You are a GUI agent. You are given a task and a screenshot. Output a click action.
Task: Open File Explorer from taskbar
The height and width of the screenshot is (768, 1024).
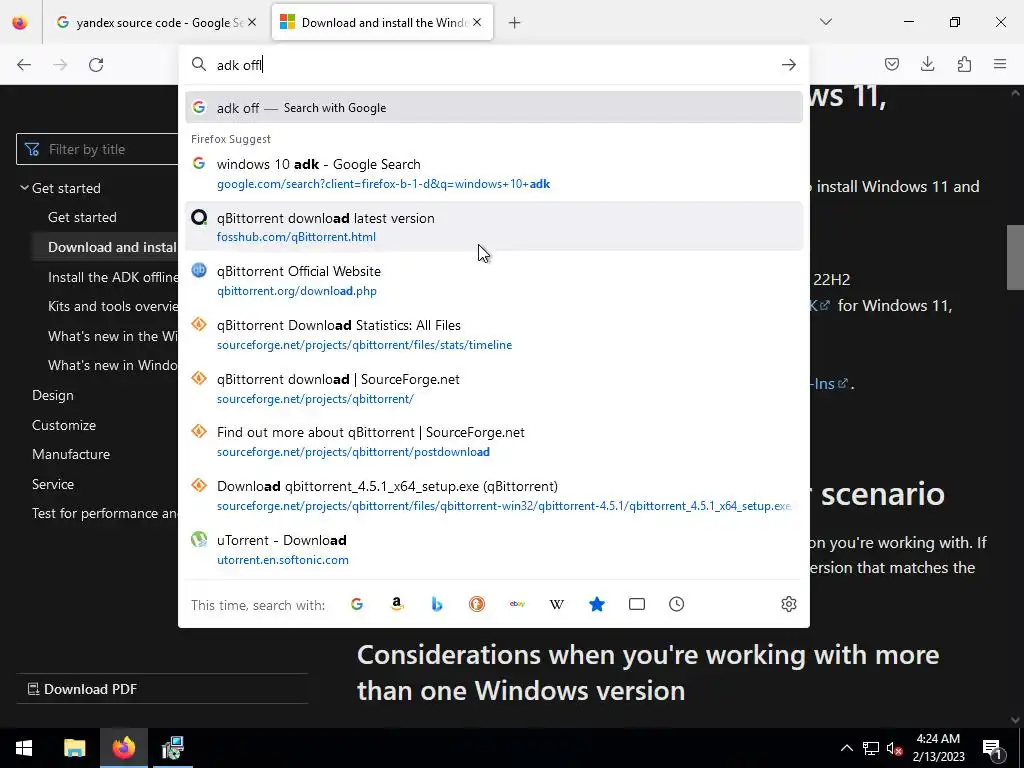(x=74, y=748)
